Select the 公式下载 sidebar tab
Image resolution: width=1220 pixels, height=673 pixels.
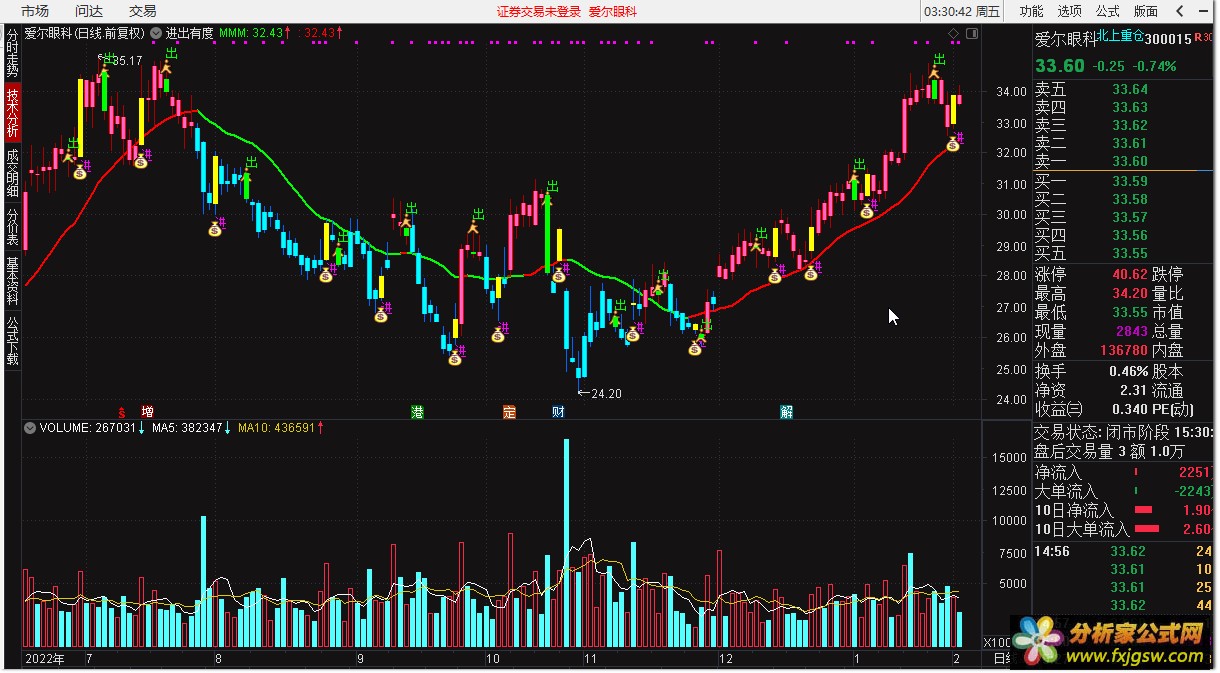(x=12, y=340)
